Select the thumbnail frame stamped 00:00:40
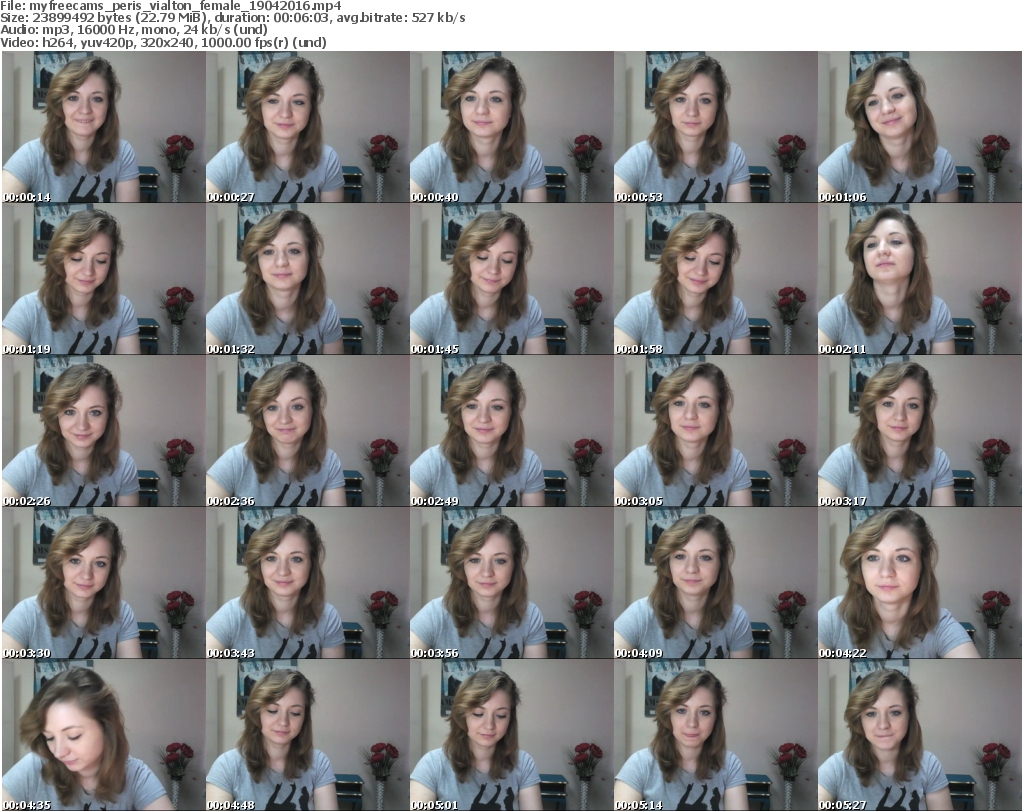 (x=511, y=127)
